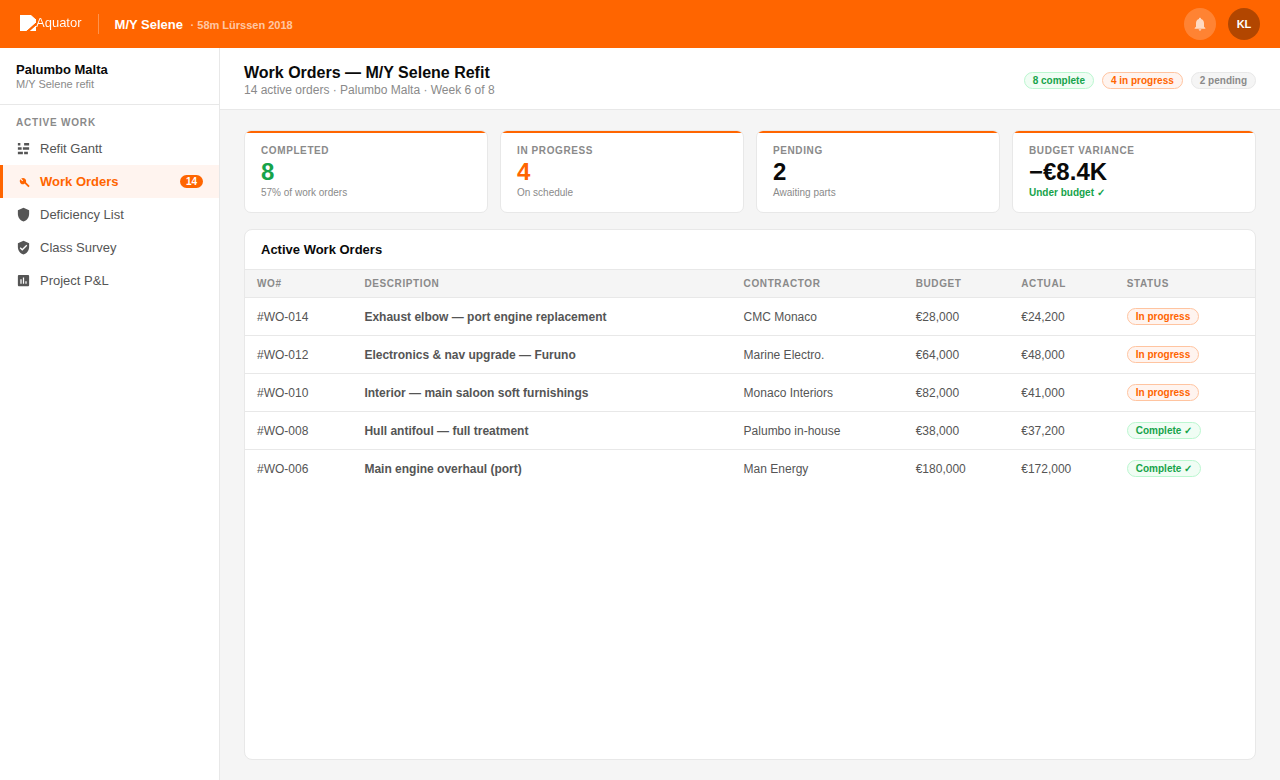
Task: Click the Class Survey checkmark shield icon
Action: point(23,248)
